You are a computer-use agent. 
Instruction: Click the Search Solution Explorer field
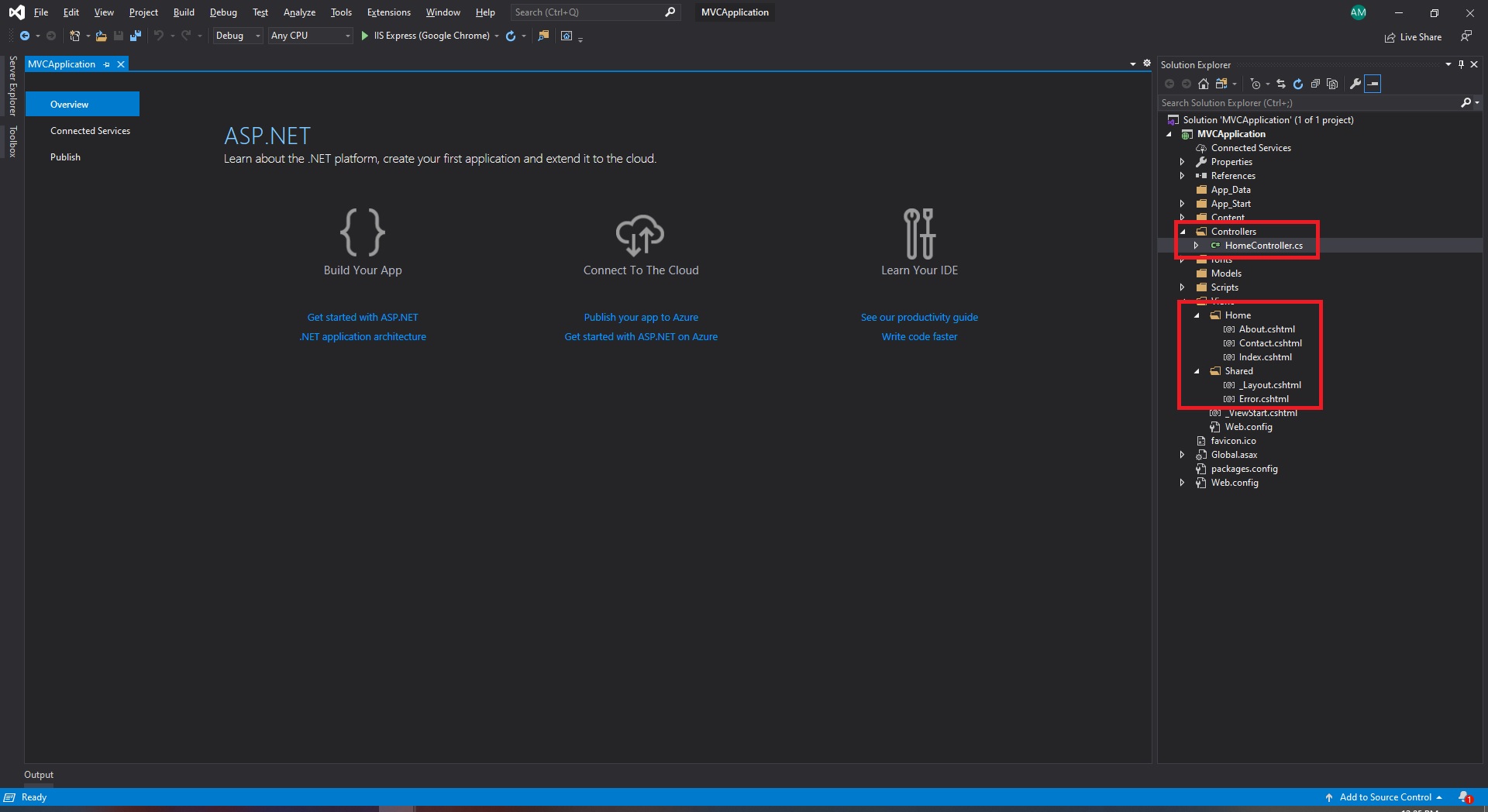1308,102
